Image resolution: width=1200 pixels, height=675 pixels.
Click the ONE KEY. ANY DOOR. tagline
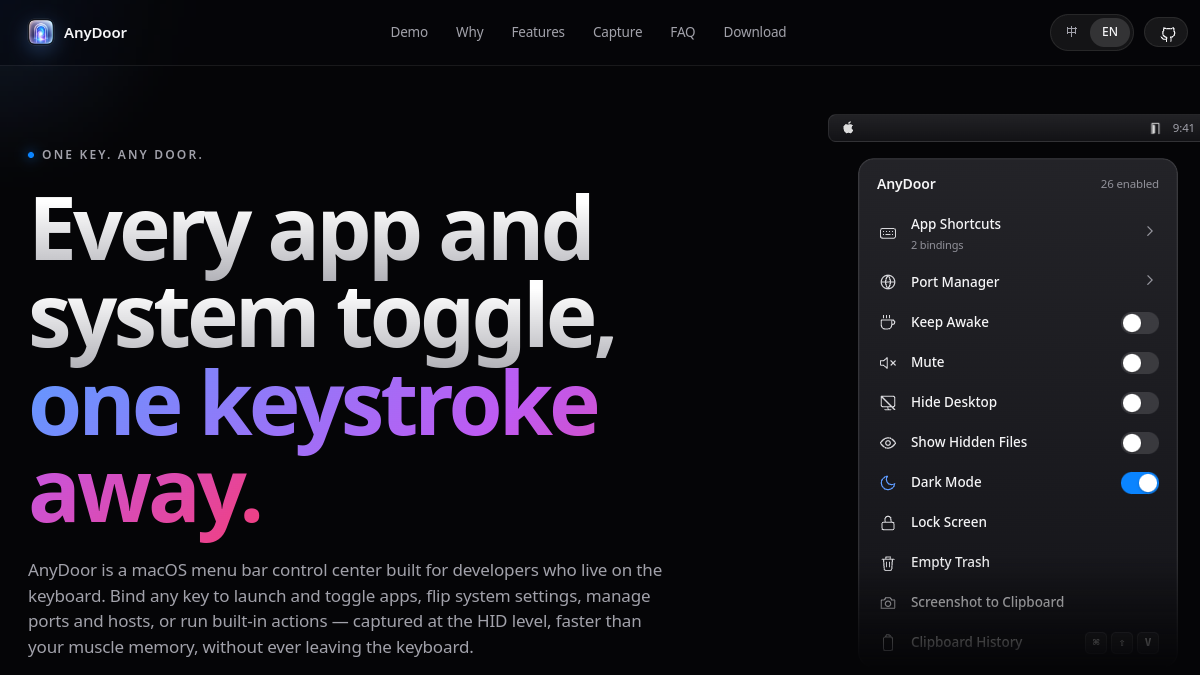pyautogui.click(x=122, y=155)
